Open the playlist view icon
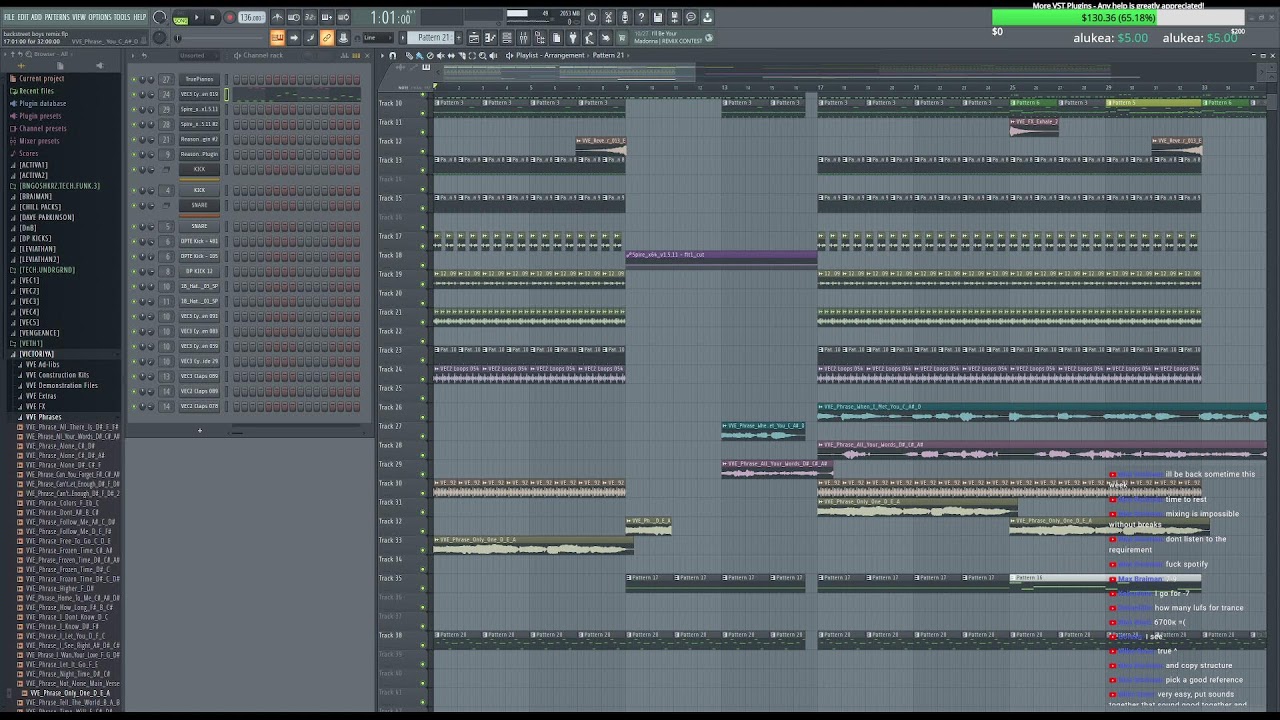Screen dimensions: 1280x720 click(x=474, y=38)
